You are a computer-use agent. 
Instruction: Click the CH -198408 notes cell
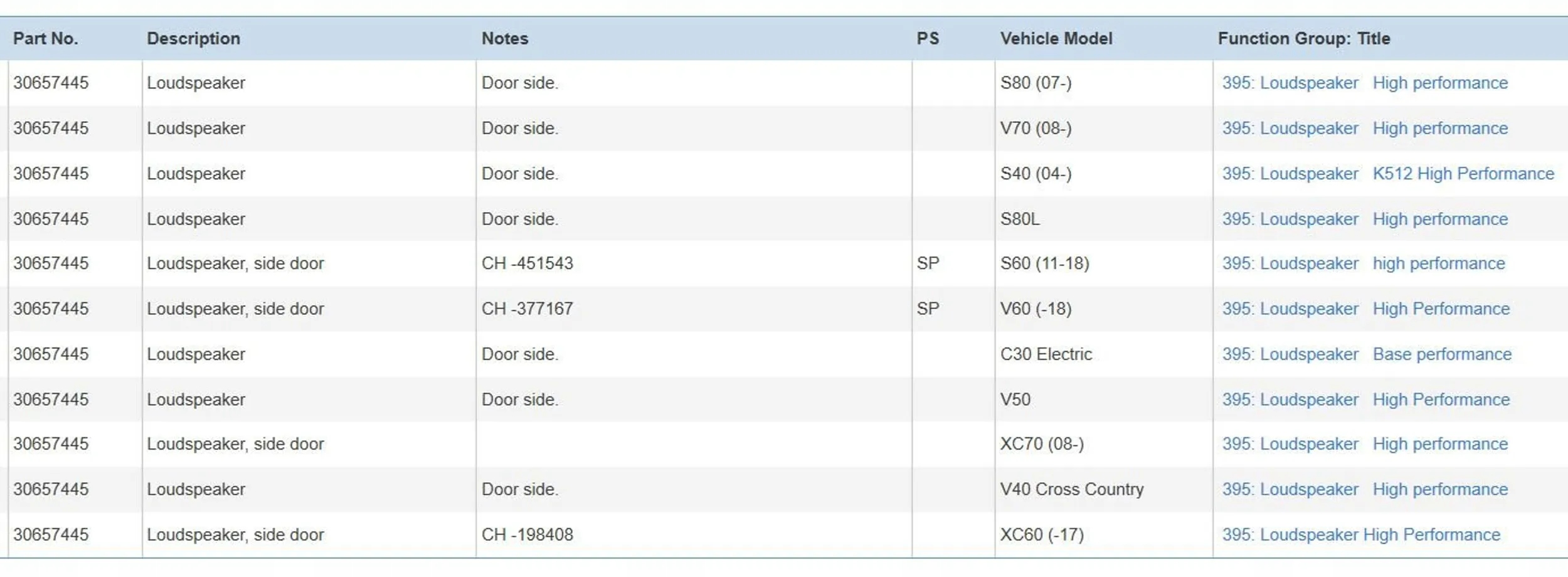[x=527, y=535]
